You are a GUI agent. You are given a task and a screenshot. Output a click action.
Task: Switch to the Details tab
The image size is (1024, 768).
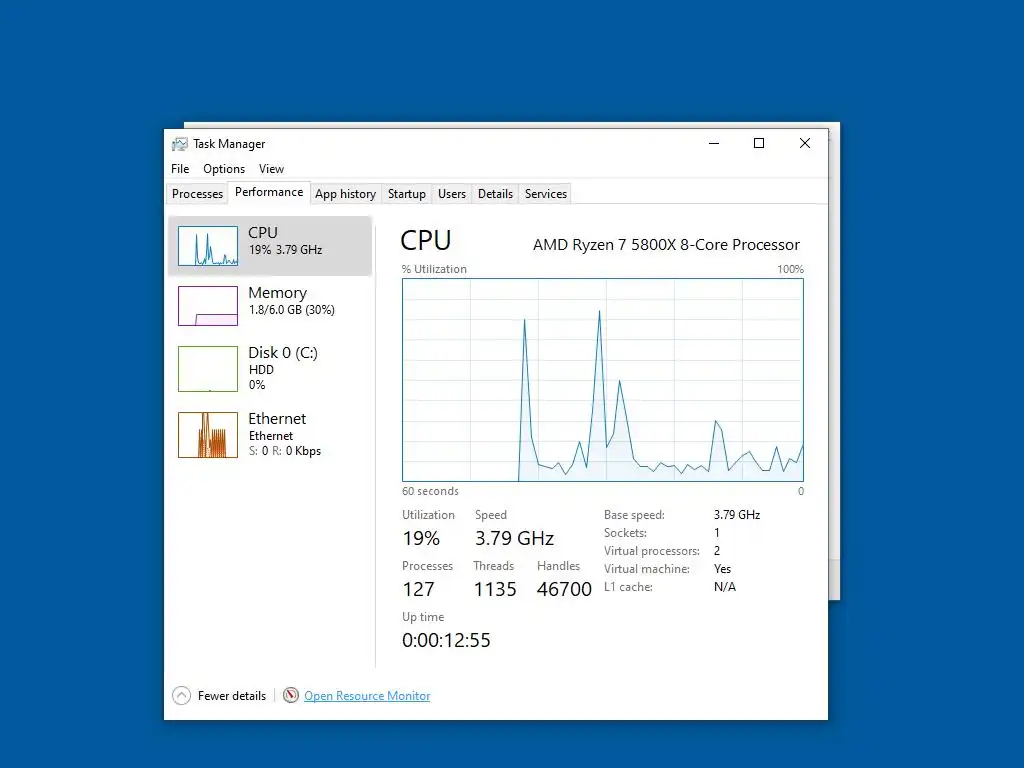pos(495,194)
